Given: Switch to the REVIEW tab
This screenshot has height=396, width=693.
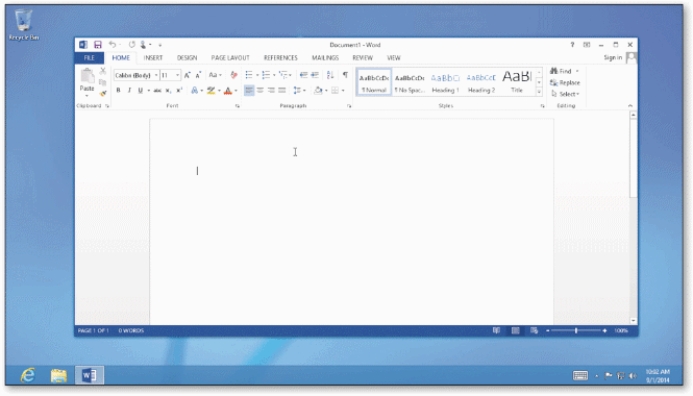Looking at the screenshot, I should click(x=362, y=58).
